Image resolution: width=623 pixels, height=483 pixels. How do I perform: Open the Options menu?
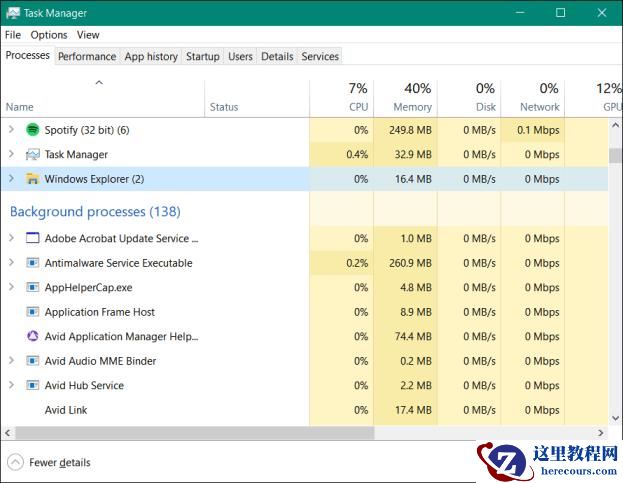tap(49, 35)
